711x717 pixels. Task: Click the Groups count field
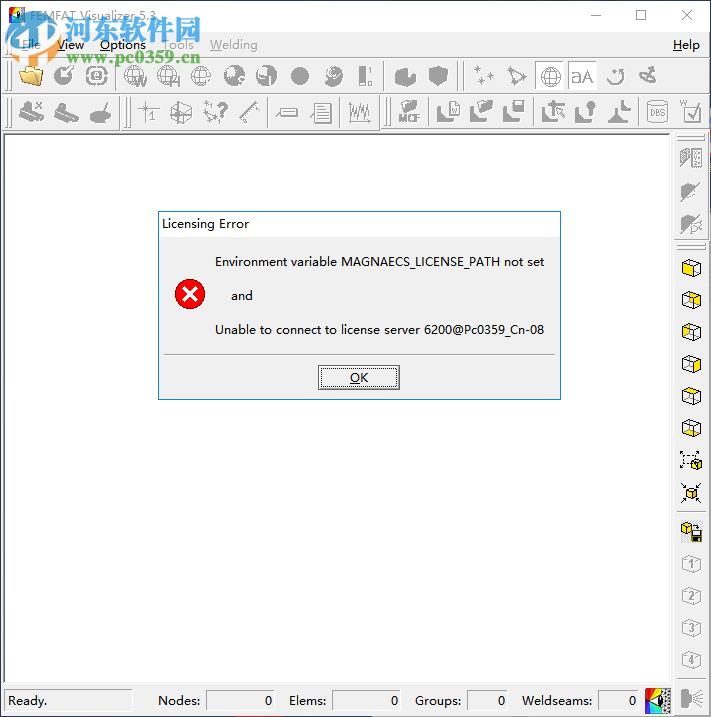486,701
